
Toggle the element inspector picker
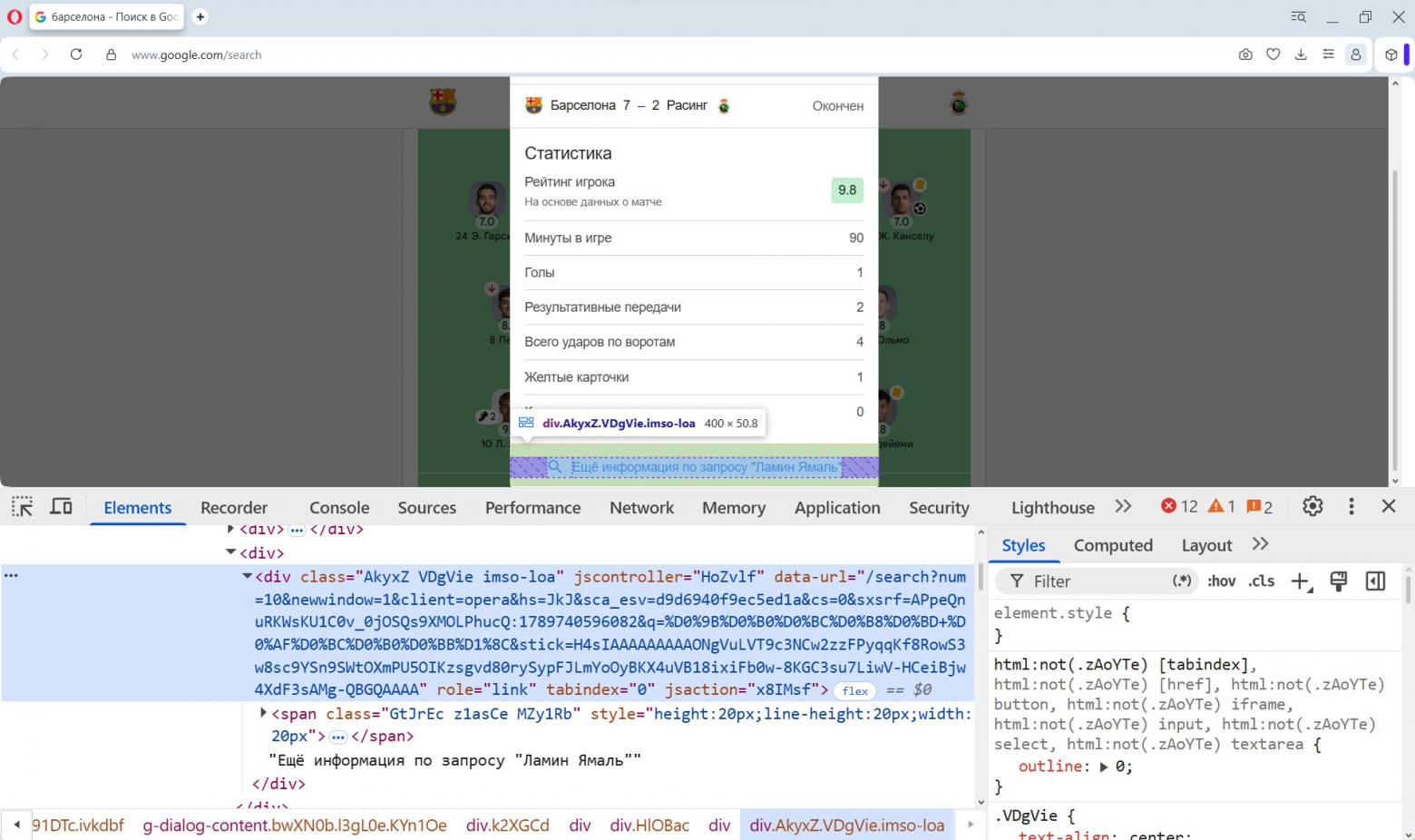pyautogui.click(x=23, y=506)
